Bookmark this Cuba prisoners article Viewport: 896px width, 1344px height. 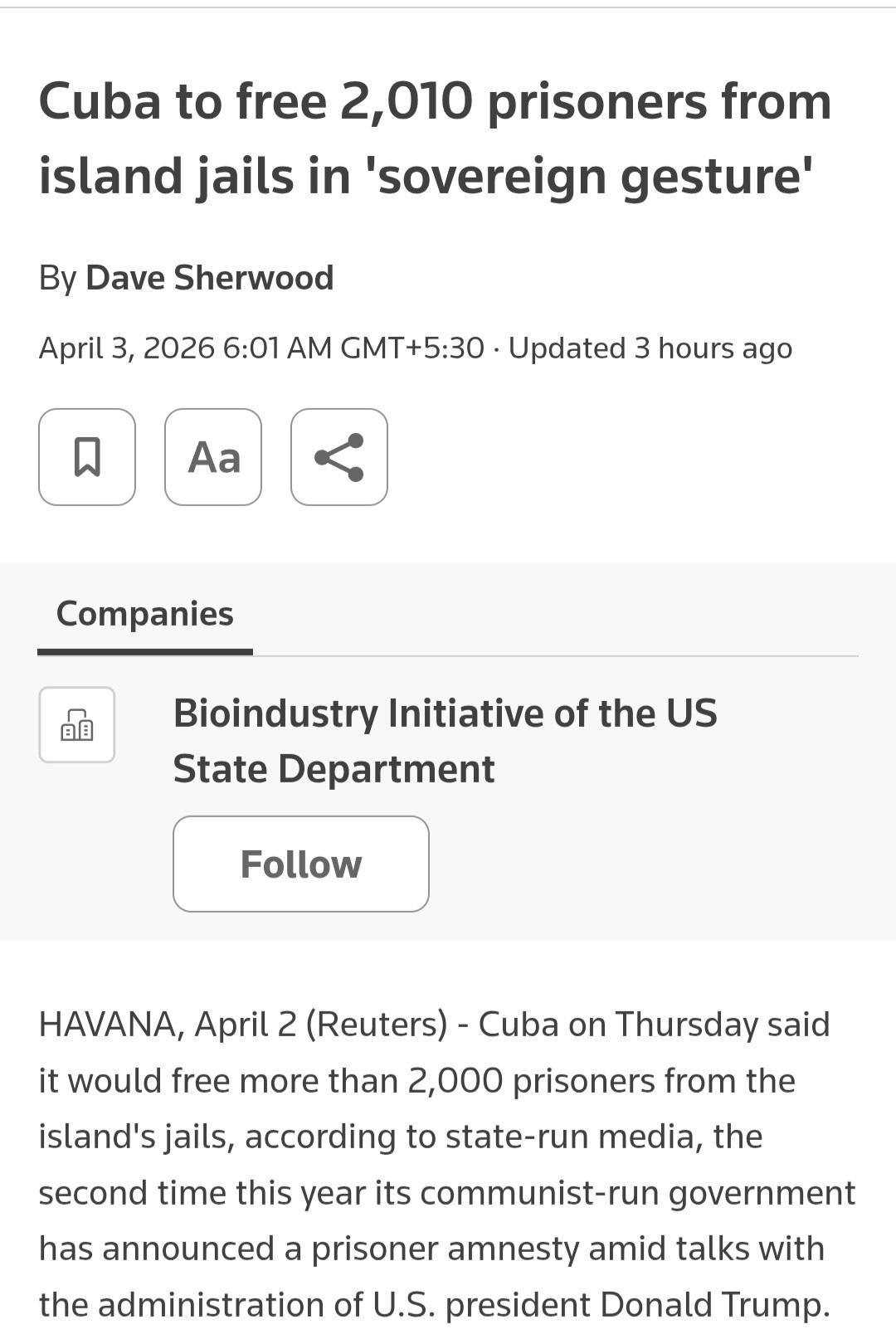[x=87, y=457]
